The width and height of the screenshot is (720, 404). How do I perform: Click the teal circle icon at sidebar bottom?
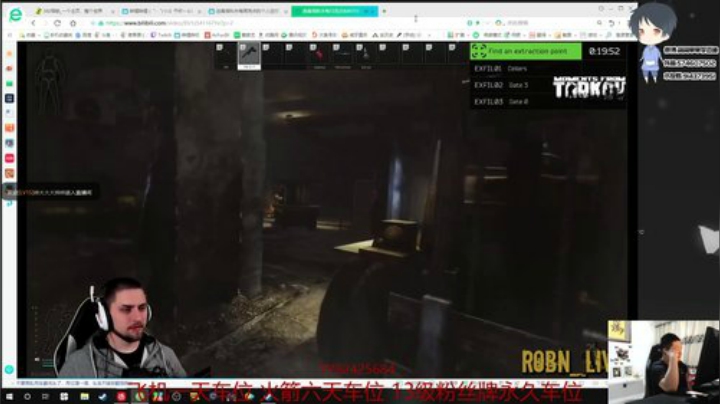9,370
